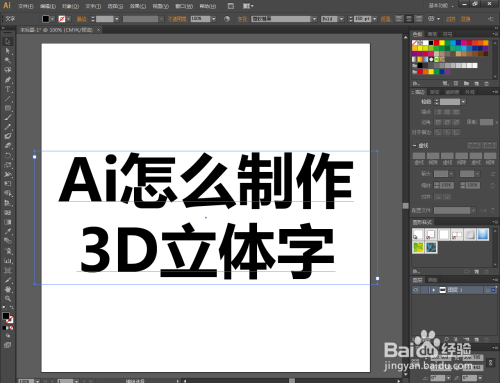Expand layer 1 with disclosure triangle

point(434,290)
